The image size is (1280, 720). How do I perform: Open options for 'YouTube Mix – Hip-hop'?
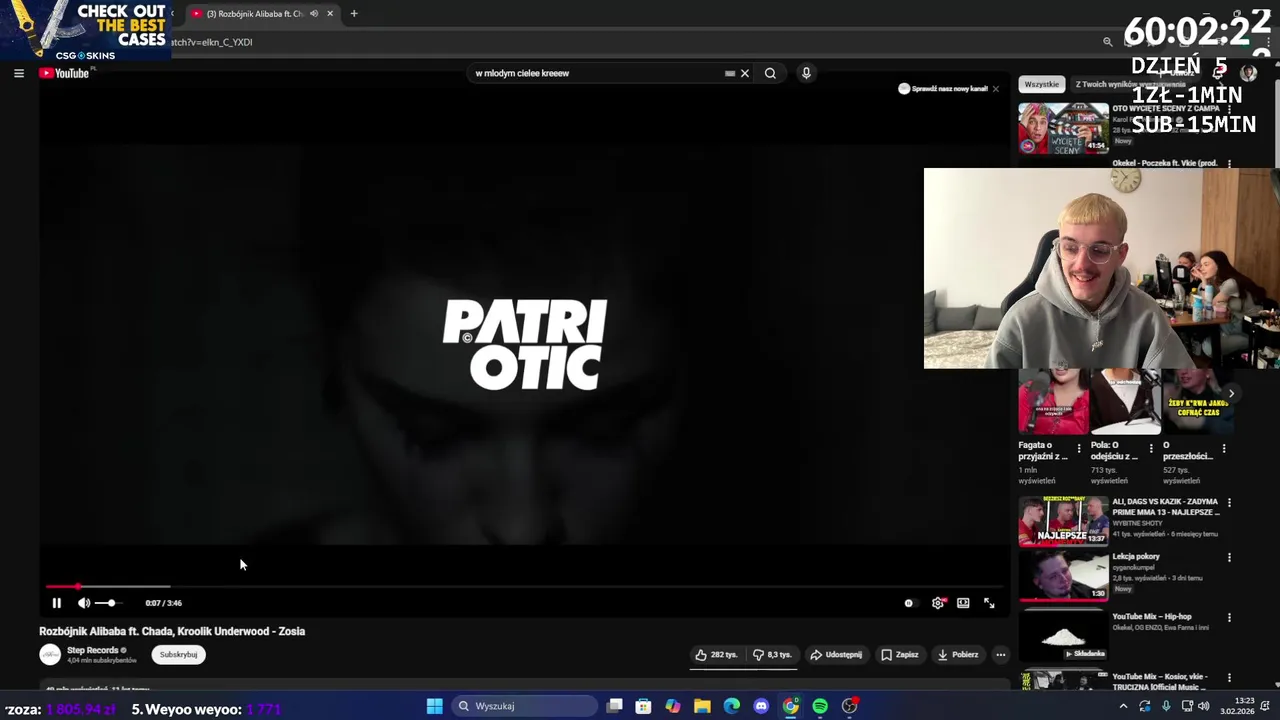coord(1229,618)
